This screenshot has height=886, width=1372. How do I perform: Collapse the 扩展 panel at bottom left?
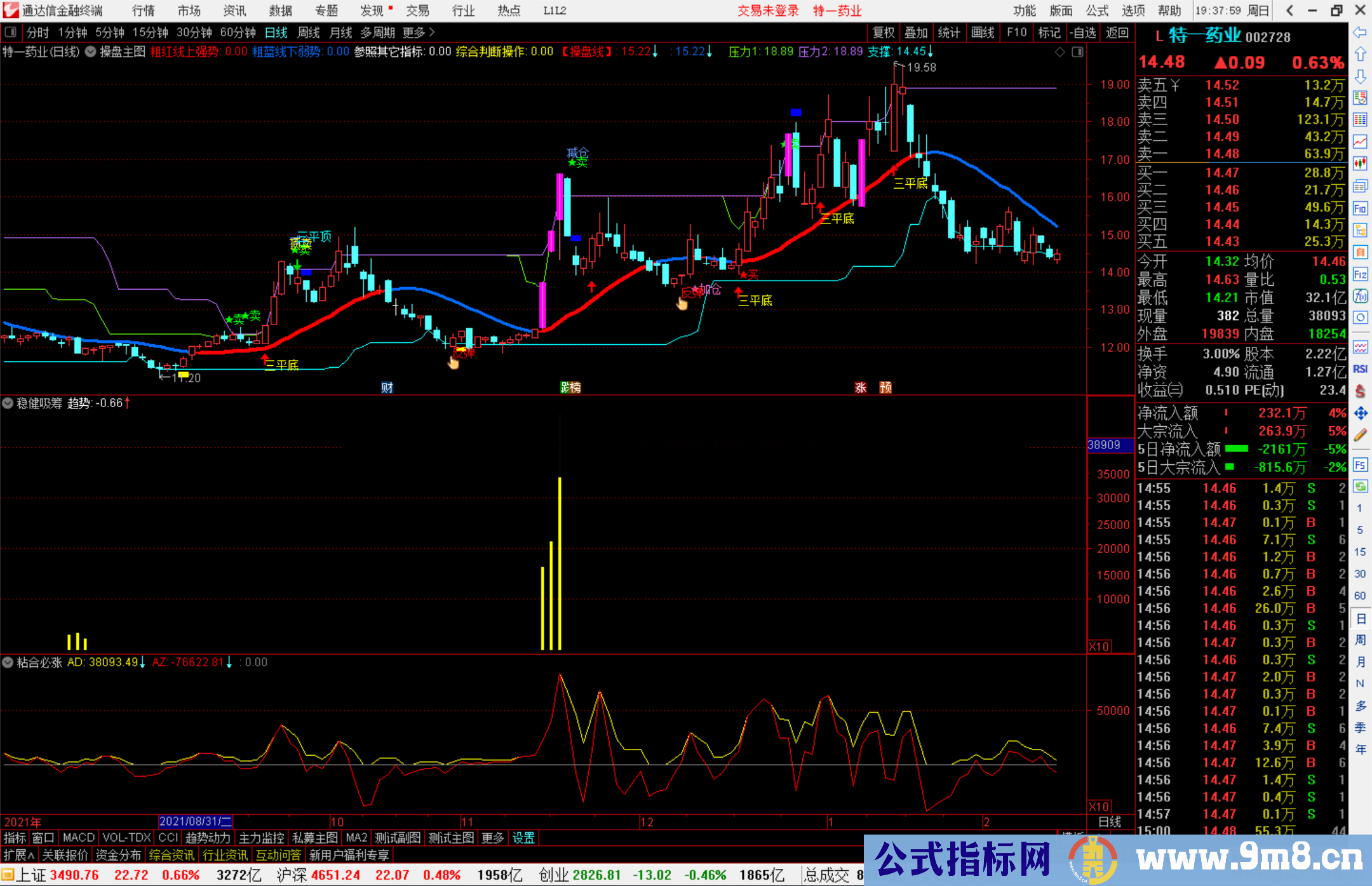17,855
